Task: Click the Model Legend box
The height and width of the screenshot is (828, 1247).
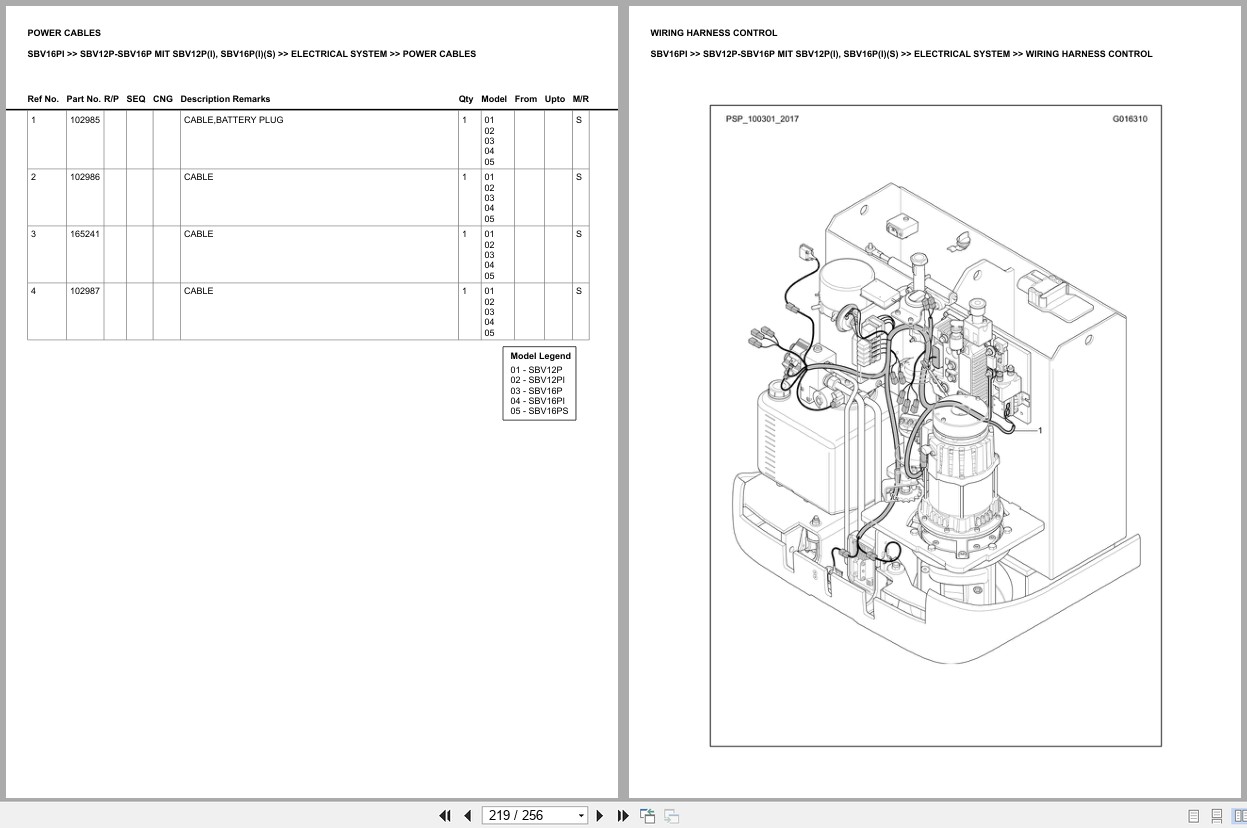Action: click(x=540, y=383)
